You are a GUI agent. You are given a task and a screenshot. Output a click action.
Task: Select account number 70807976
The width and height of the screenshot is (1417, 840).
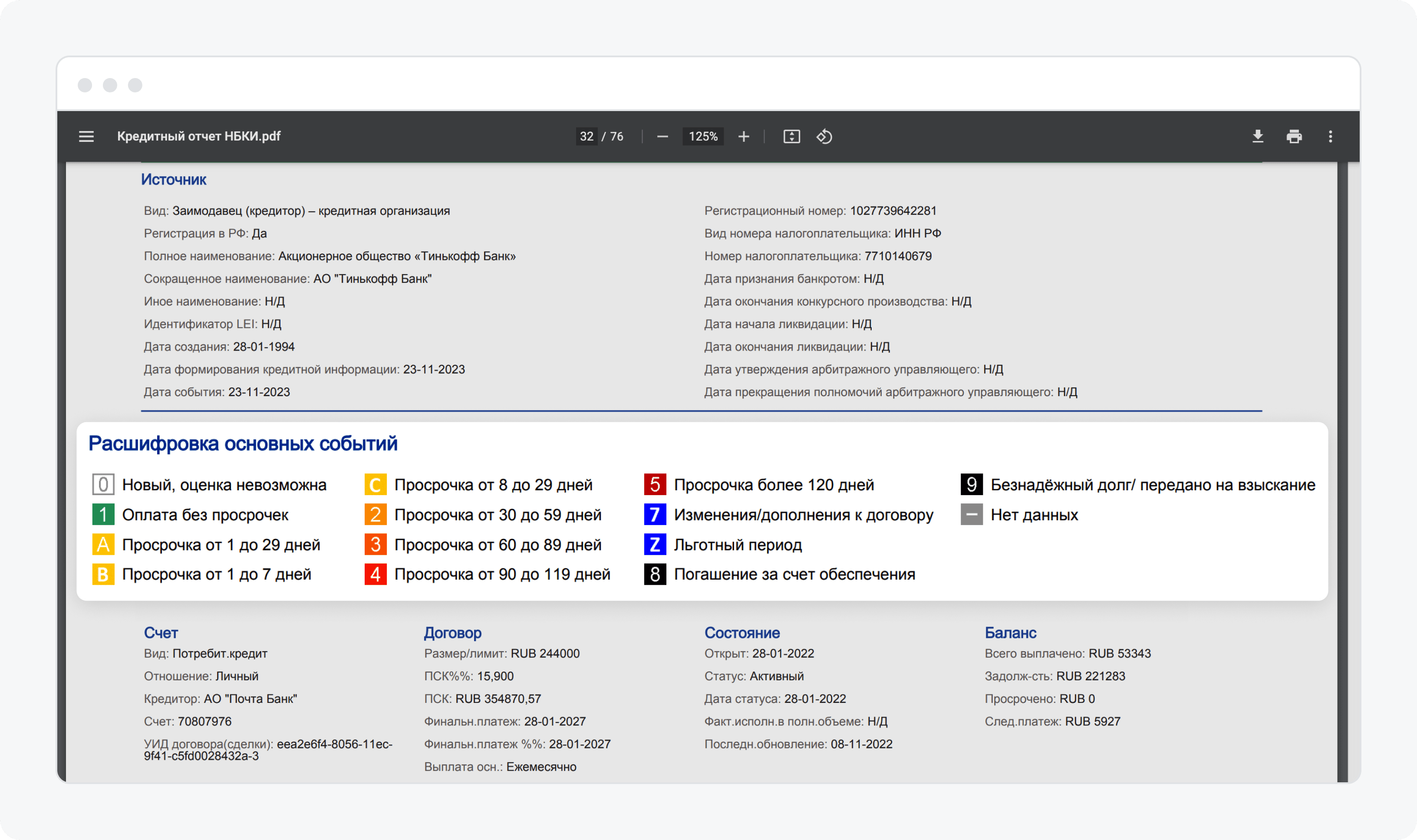204,721
